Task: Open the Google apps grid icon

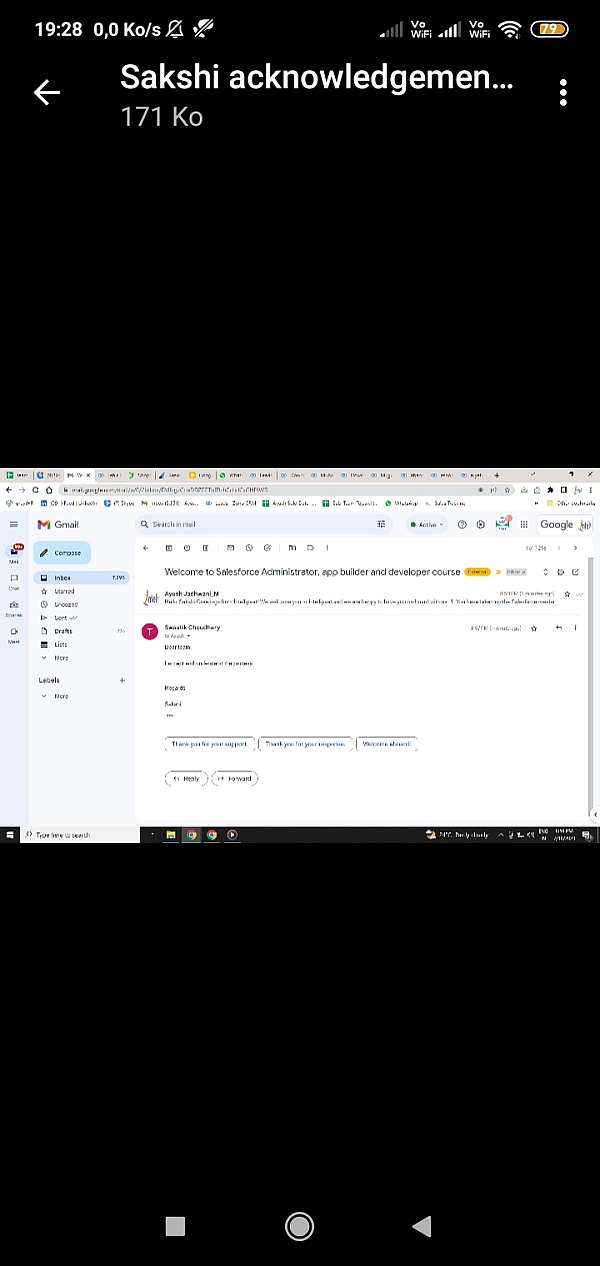Action: (524, 524)
